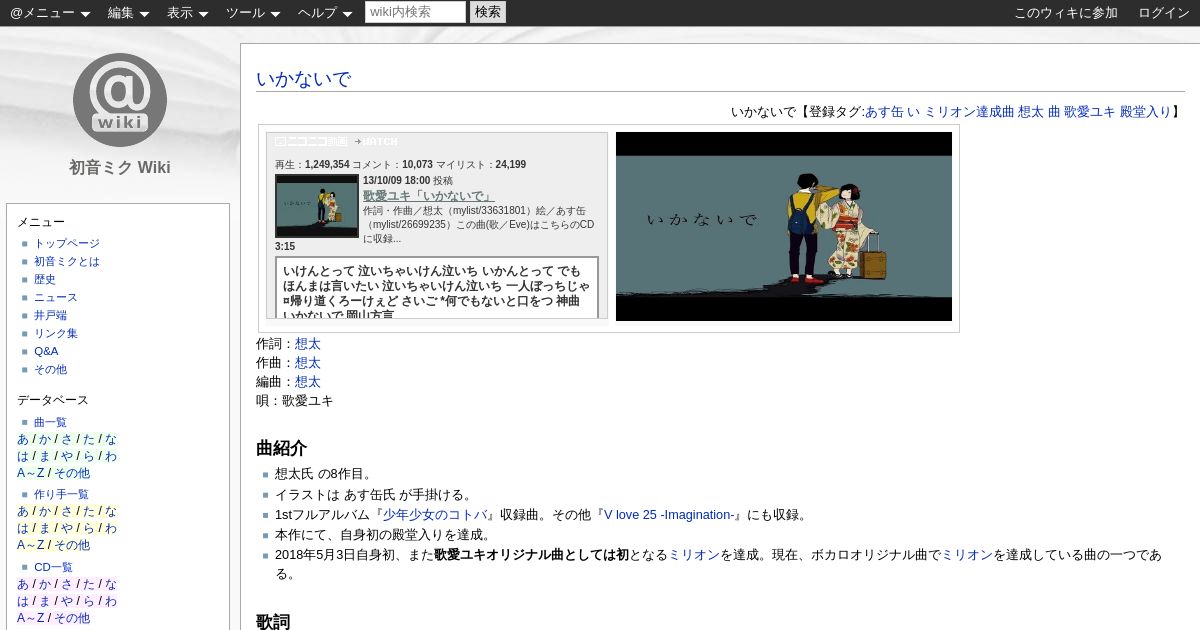The height and width of the screenshot is (630, 1200).
Task: Click the 検索 button
Action: point(488,12)
